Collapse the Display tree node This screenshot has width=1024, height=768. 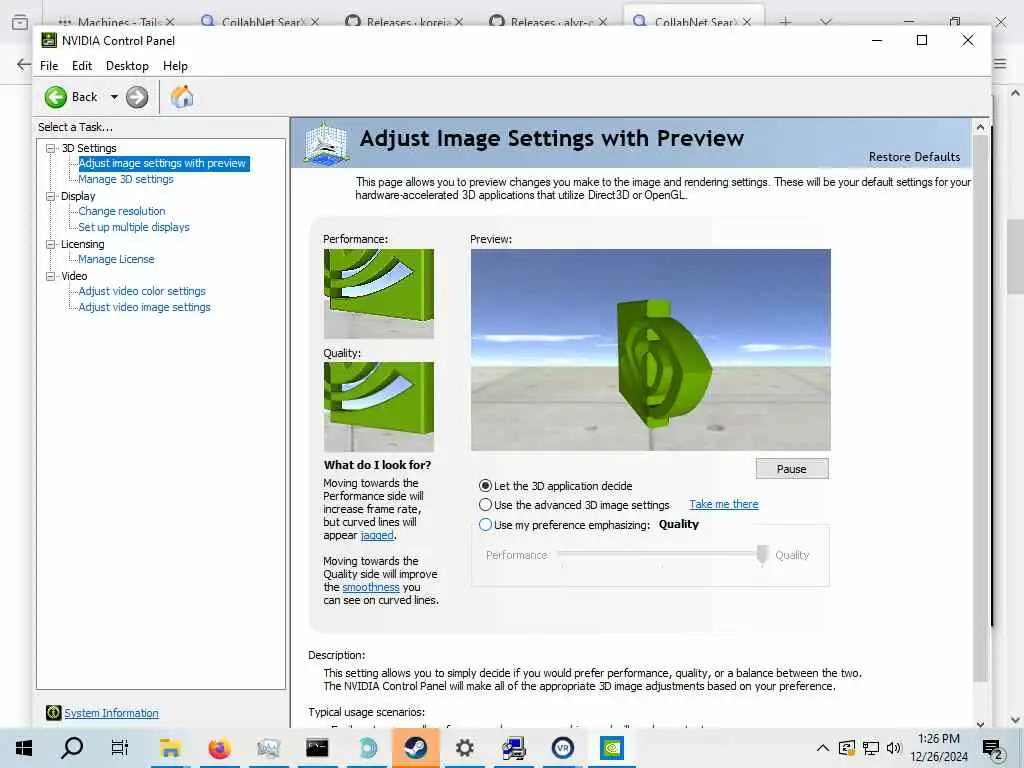tap(50, 196)
